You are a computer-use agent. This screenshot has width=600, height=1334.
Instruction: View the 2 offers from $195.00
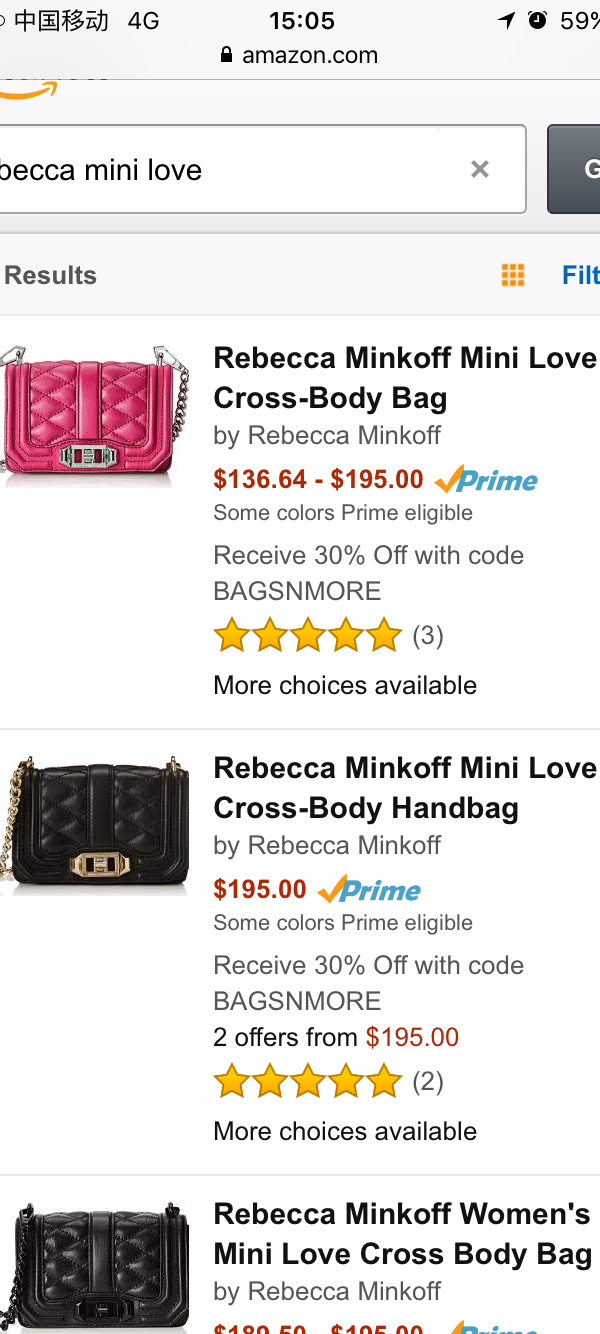coord(336,1037)
